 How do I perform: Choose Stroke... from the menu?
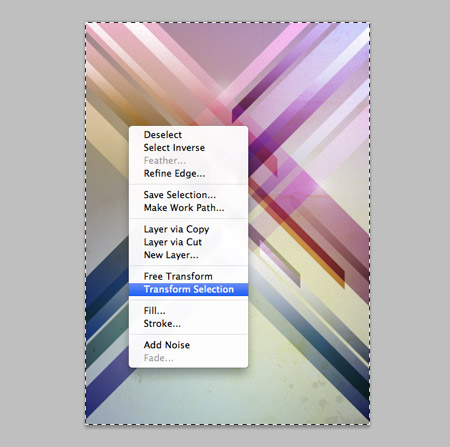[x=188, y=324]
